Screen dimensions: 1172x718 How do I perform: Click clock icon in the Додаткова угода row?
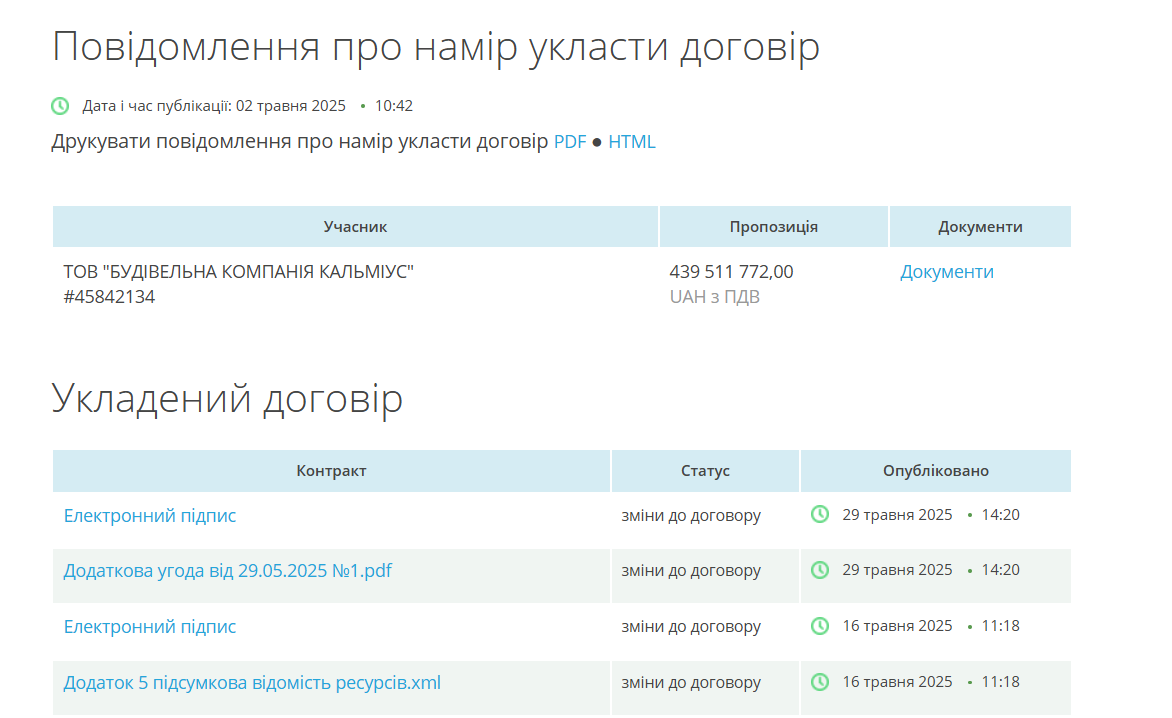(820, 570)
